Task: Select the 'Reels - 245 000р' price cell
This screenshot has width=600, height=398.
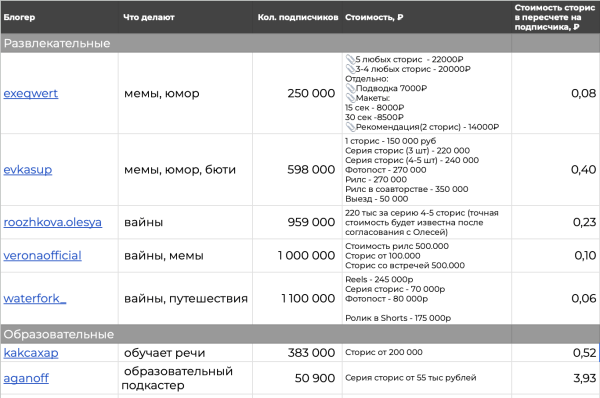Action: [427, 298]
